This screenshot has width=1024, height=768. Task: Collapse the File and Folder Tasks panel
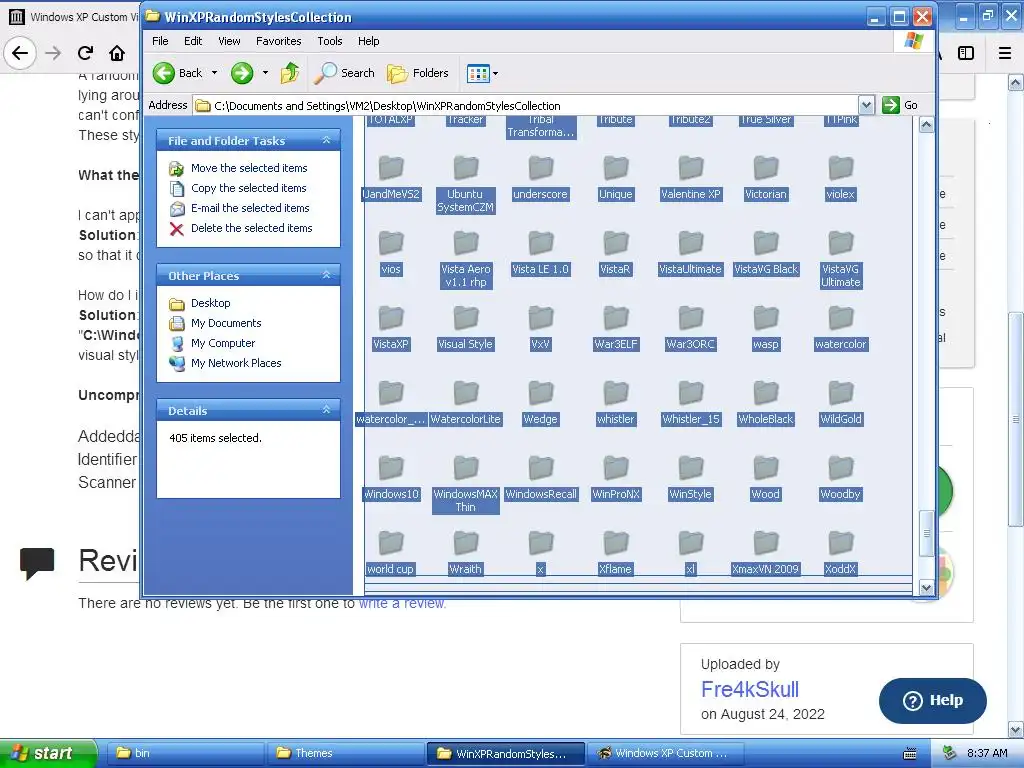(326, 140)
